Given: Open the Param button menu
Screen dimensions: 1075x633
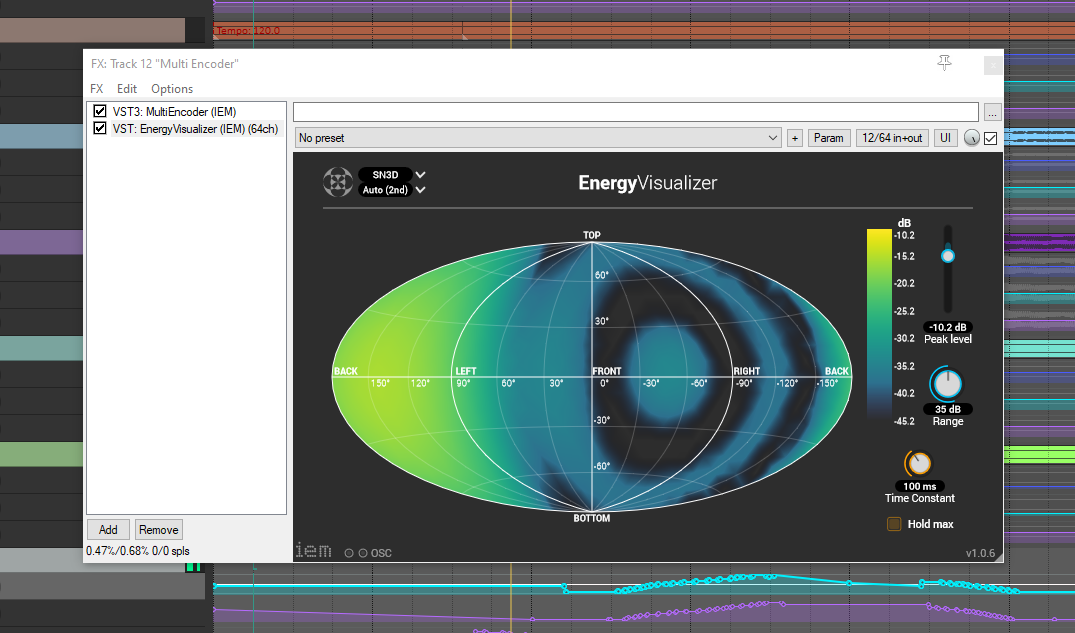Looking at the screenshot, I should point(829,138).
